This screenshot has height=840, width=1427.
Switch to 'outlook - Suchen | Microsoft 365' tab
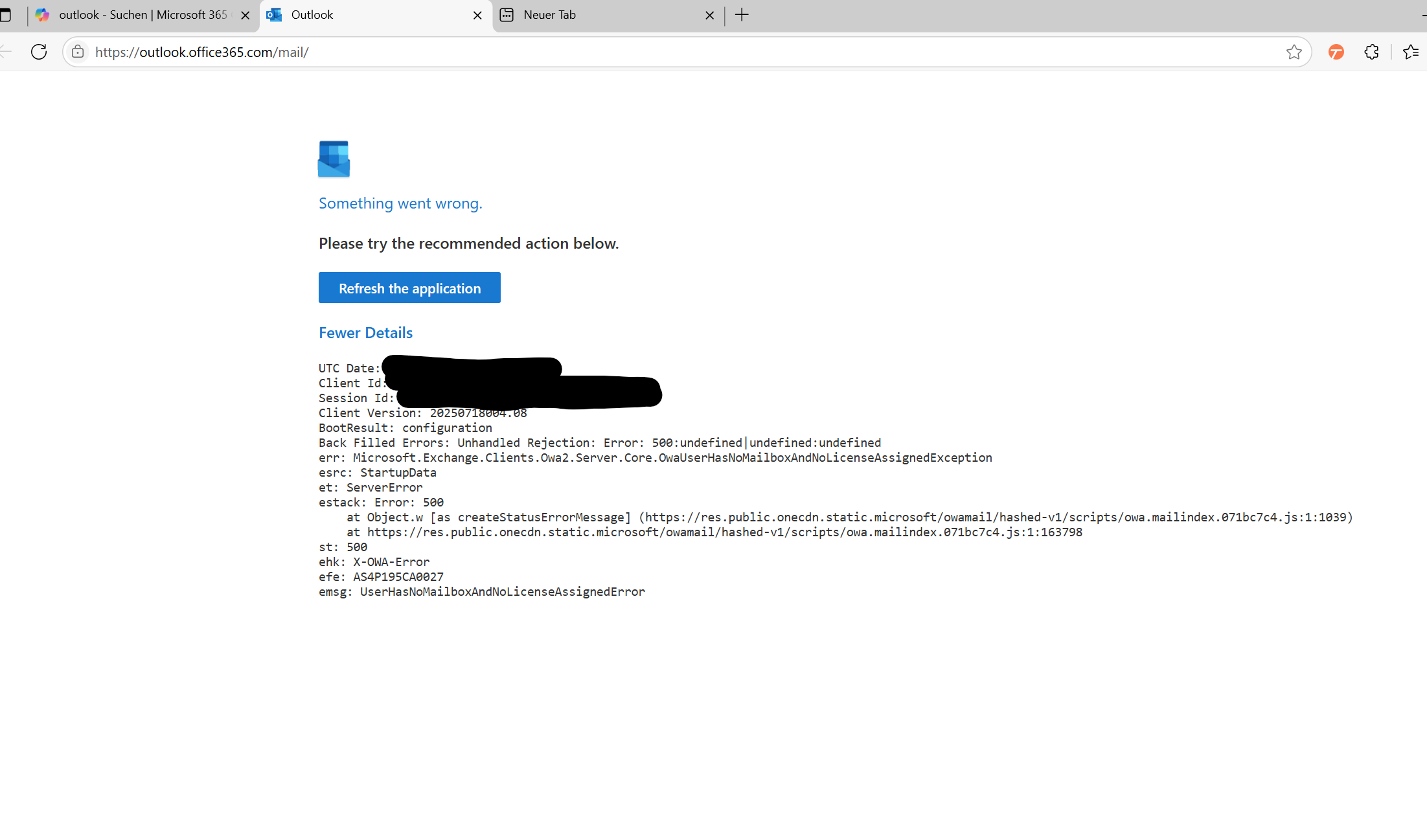coord(143,15)
